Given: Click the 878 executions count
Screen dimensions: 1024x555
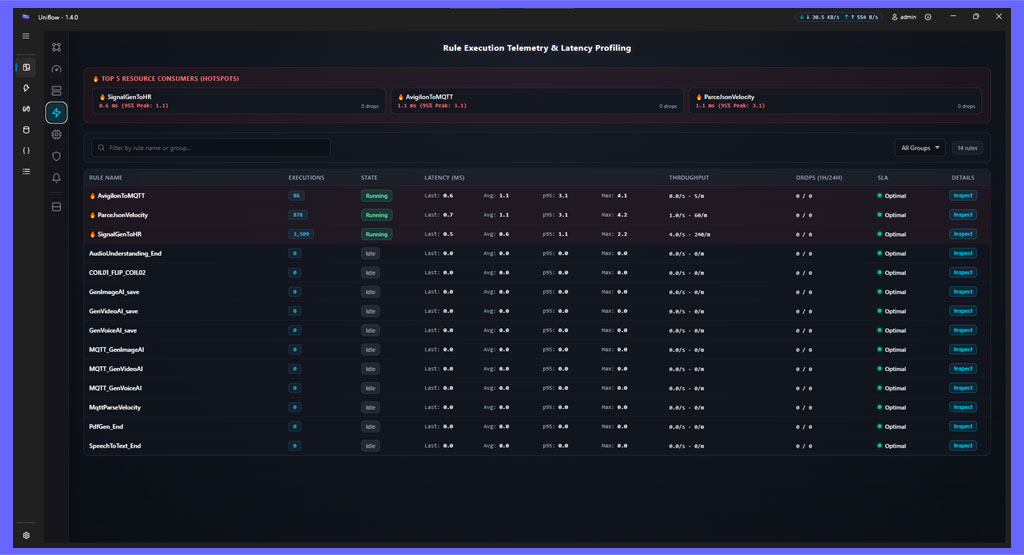Looking at the screenshot, I should (298, 215).
